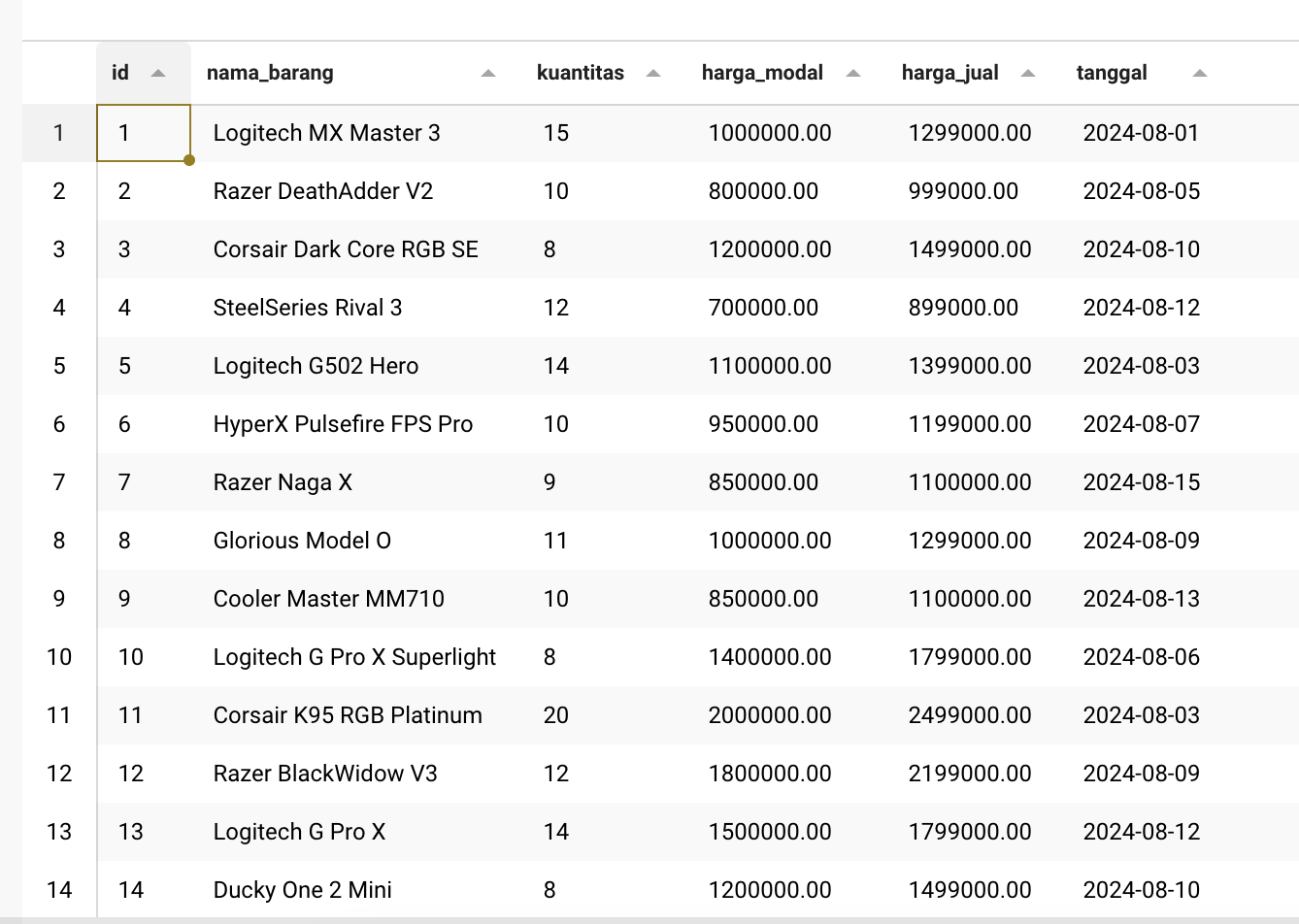Select harga_jual cell 2199000.00
Image resolution: width=1299 pixels, height=924 pixels.
click(x=970, y=774)
